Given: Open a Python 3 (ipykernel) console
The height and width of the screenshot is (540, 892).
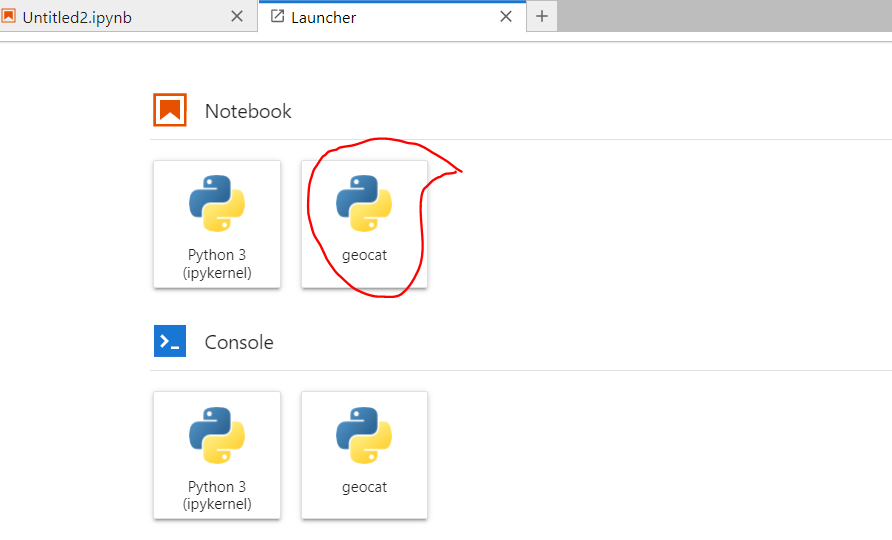Looking at the screenshot, I should point(217,455).
